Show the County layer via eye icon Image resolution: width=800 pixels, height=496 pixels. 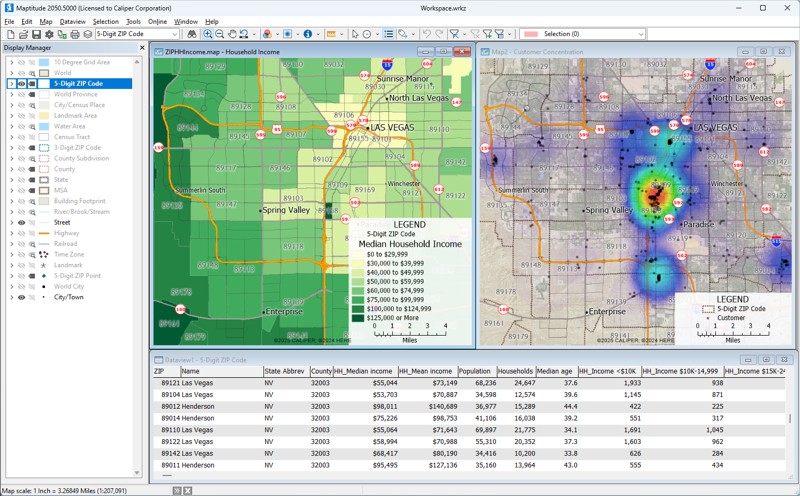point(21,169)
